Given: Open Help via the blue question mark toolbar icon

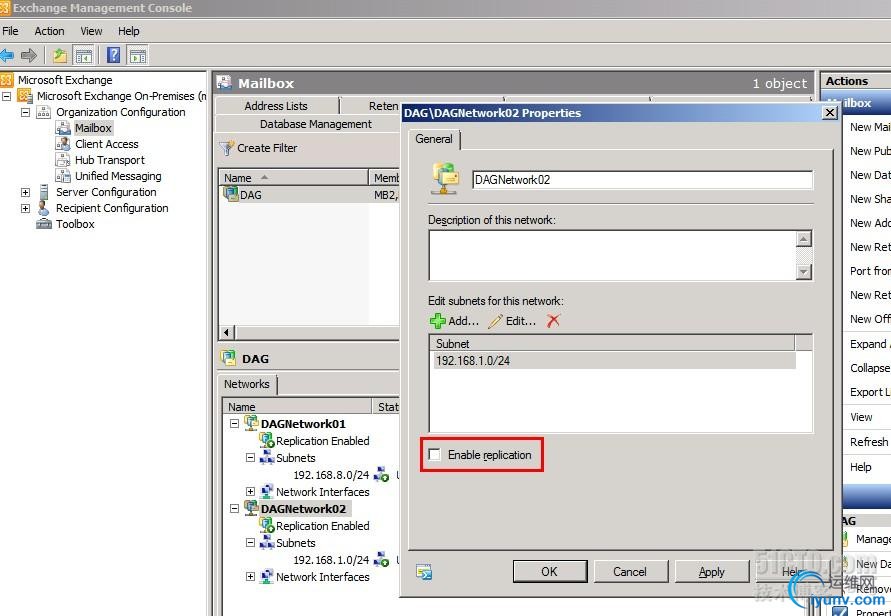Looking at the screenshot, I should tap(114, 55).
